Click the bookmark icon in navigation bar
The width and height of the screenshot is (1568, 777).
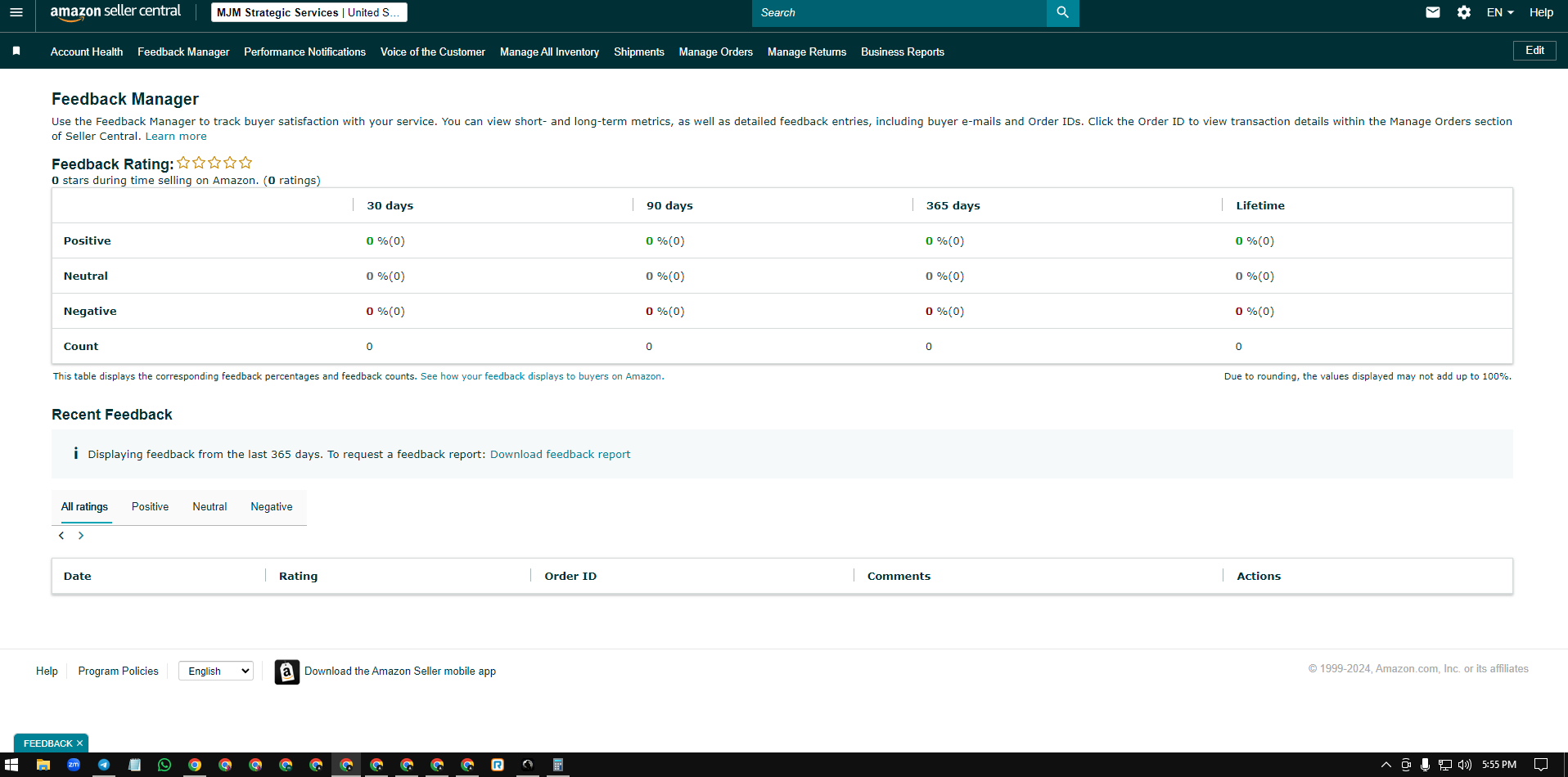tap(16, 51)
